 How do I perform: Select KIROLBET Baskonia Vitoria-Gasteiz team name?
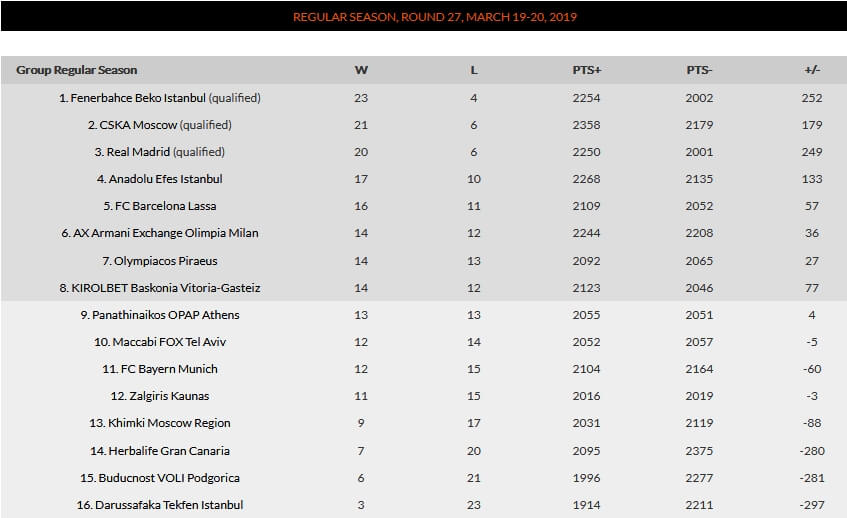[166, 288]
